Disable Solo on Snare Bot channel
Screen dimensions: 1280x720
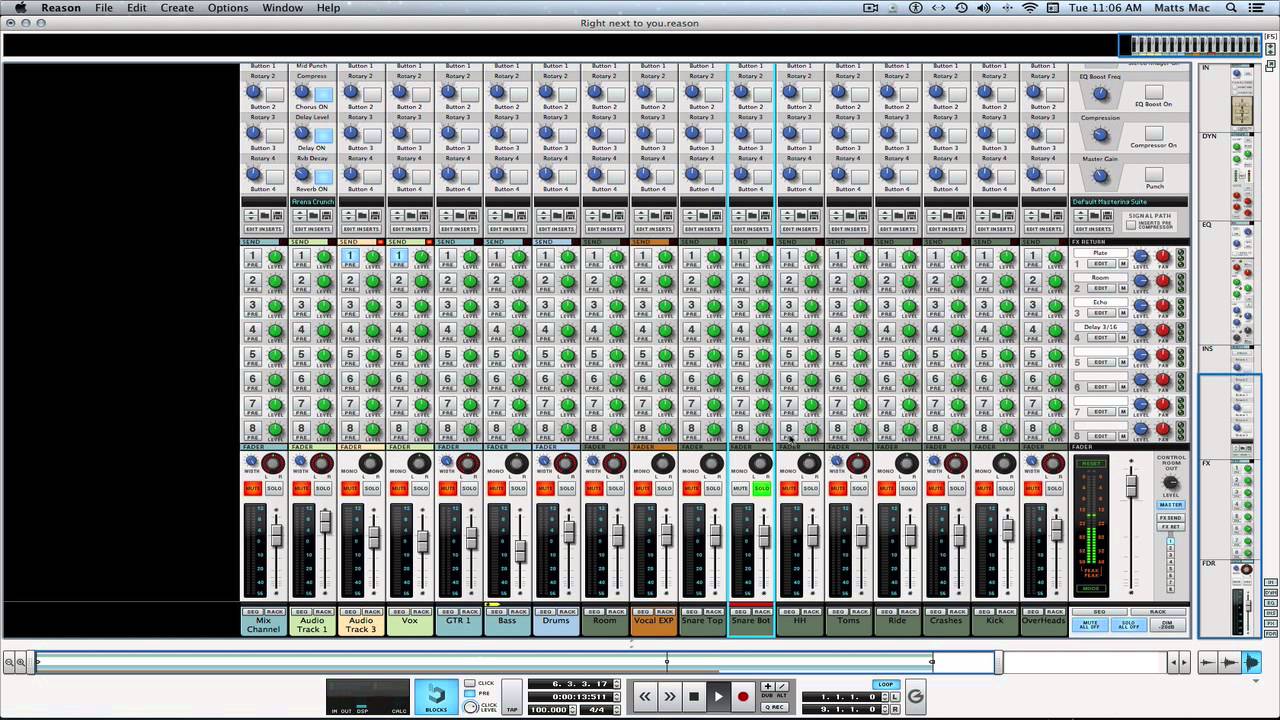pos(761,488)
